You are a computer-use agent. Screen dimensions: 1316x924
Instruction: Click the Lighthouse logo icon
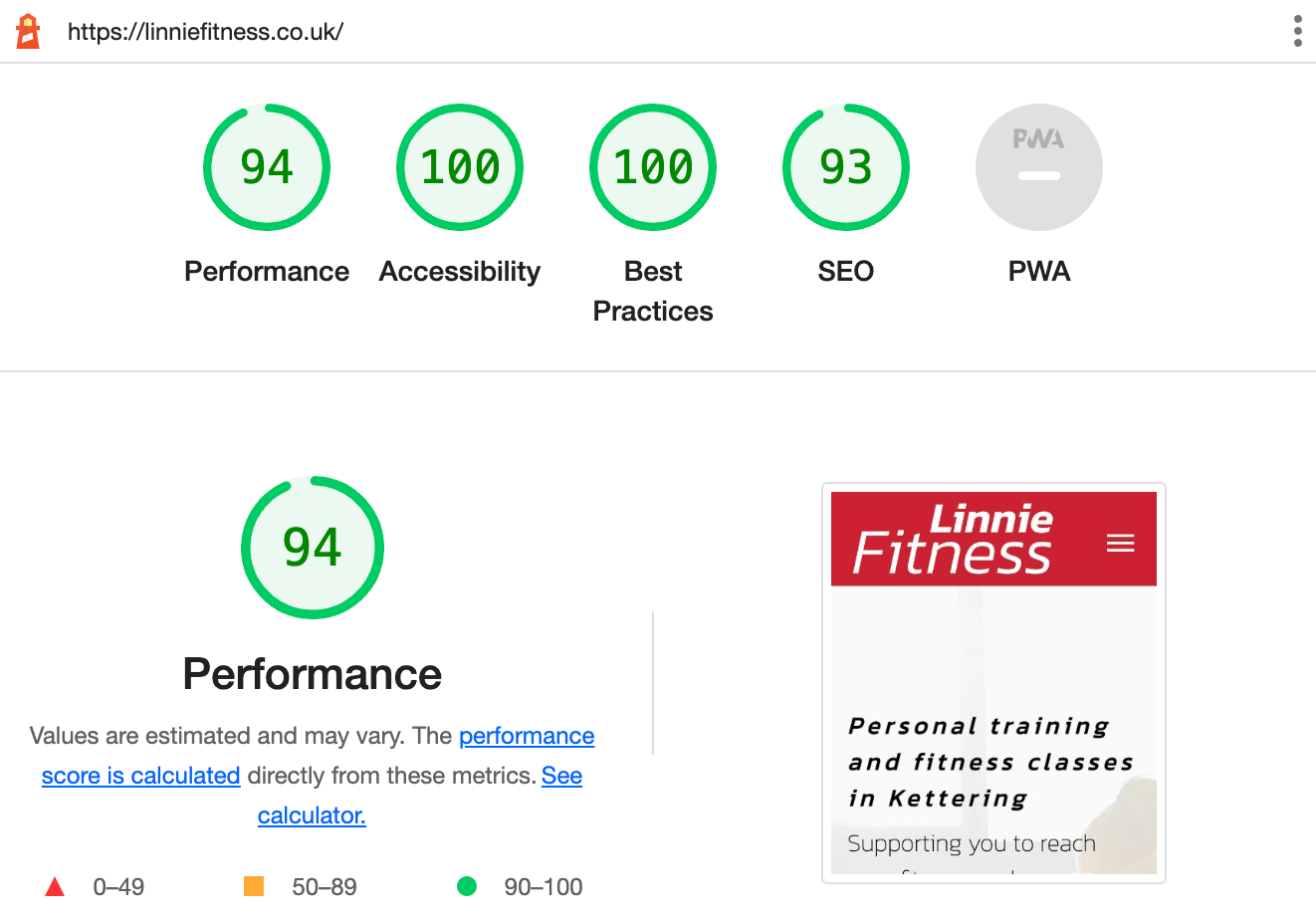click(28, 31)
